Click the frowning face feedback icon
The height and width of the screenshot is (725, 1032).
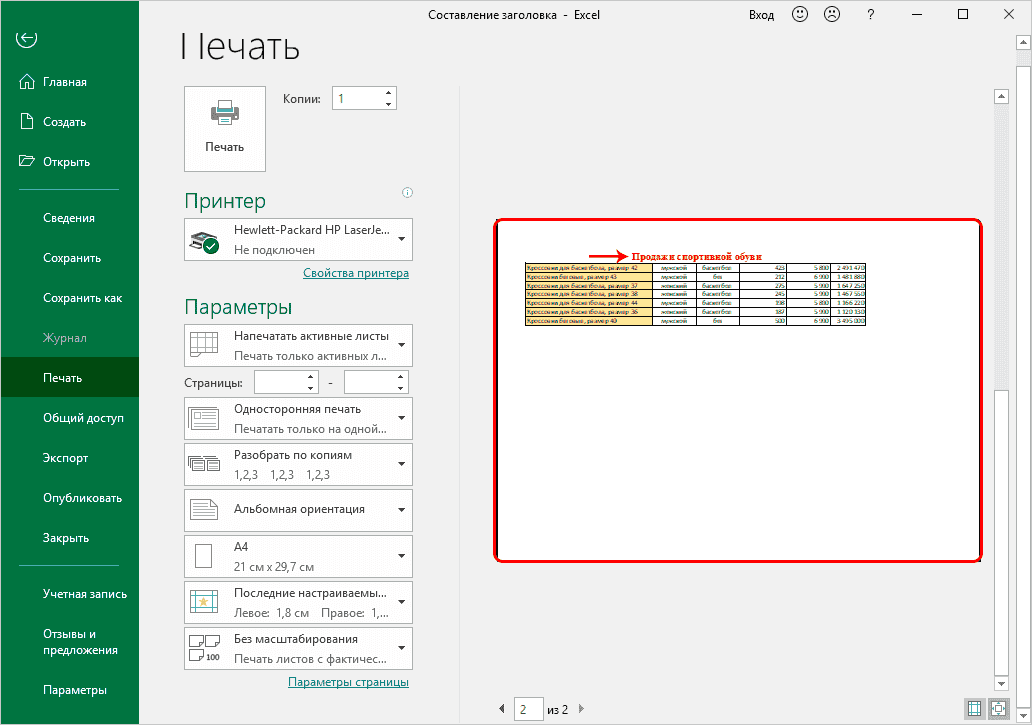click(831, 15)
